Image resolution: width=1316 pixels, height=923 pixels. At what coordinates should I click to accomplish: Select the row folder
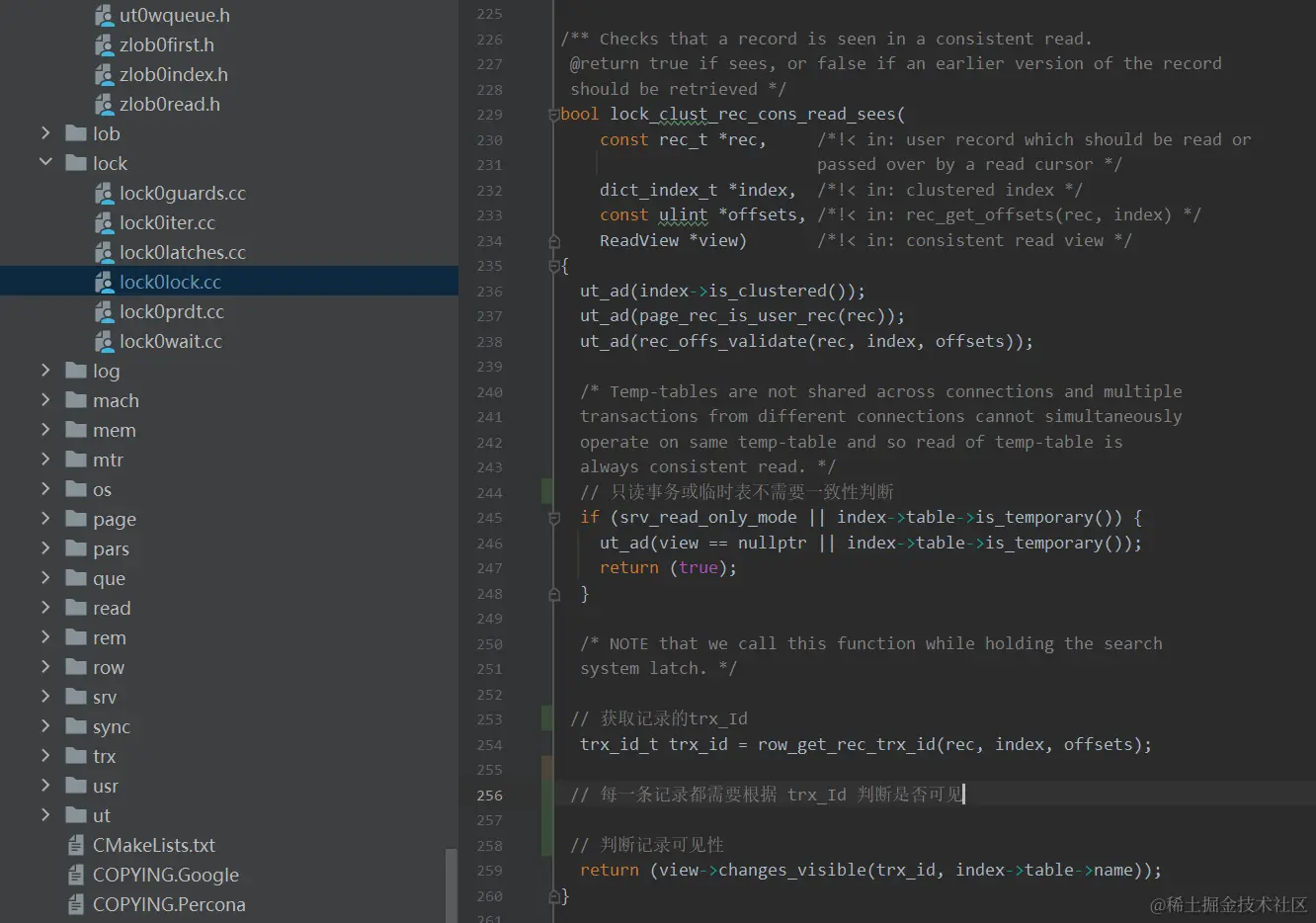pos(109,667)
